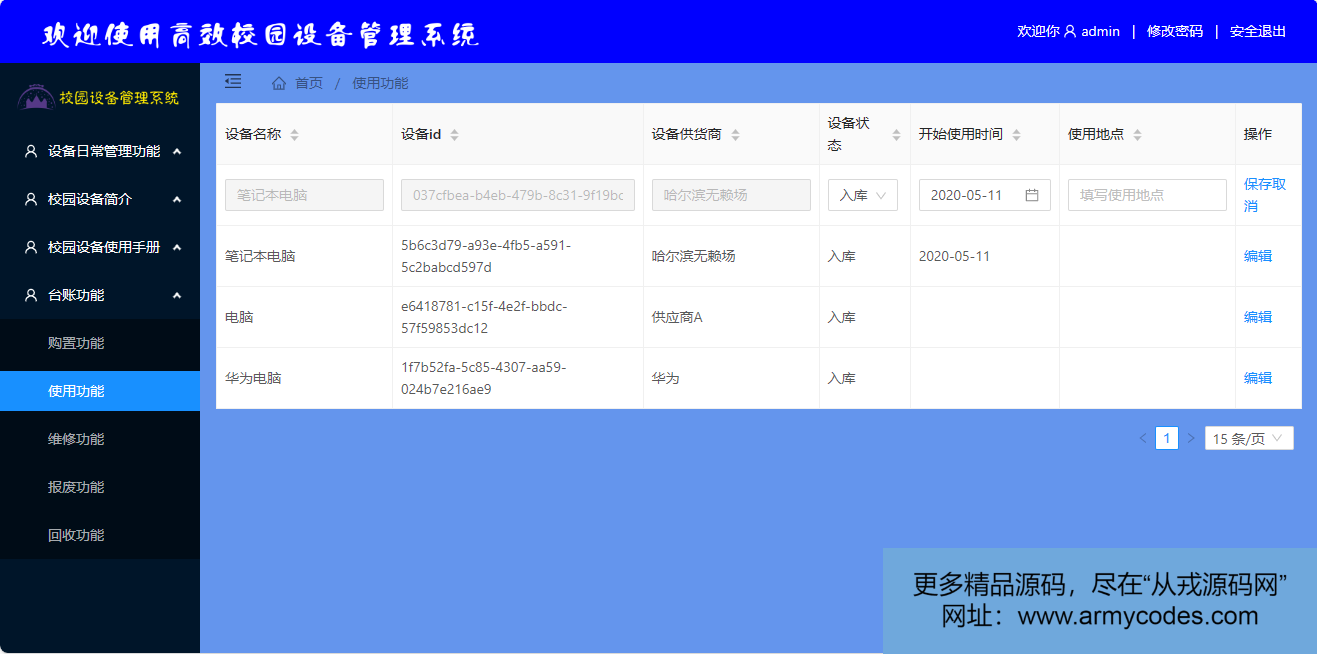Collapse the sidebar using the fold icon

(x=233, y=81)
